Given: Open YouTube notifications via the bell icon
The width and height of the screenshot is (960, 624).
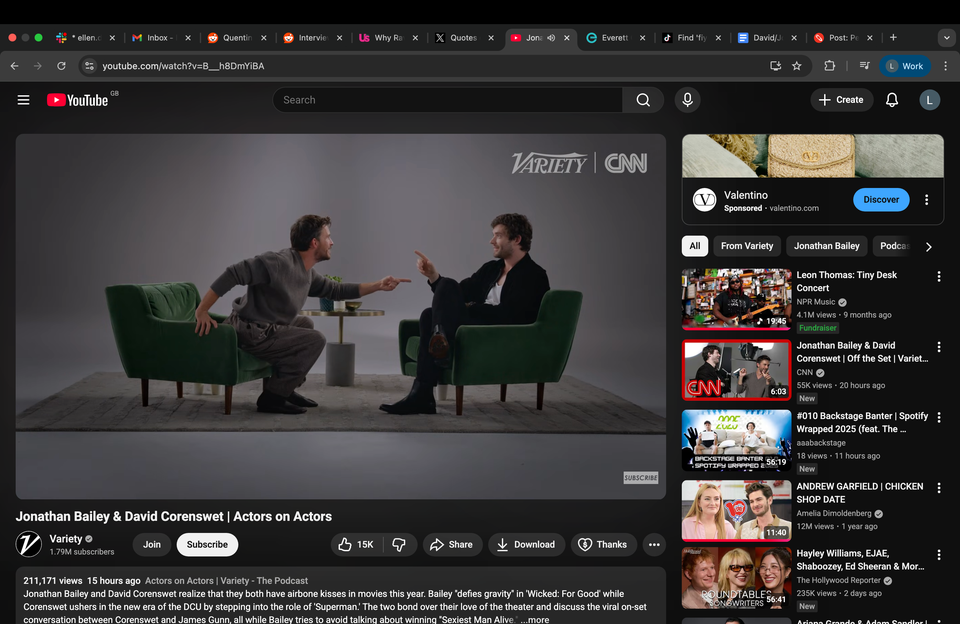Looking at the screenshot, I should [x=891, y=99].
